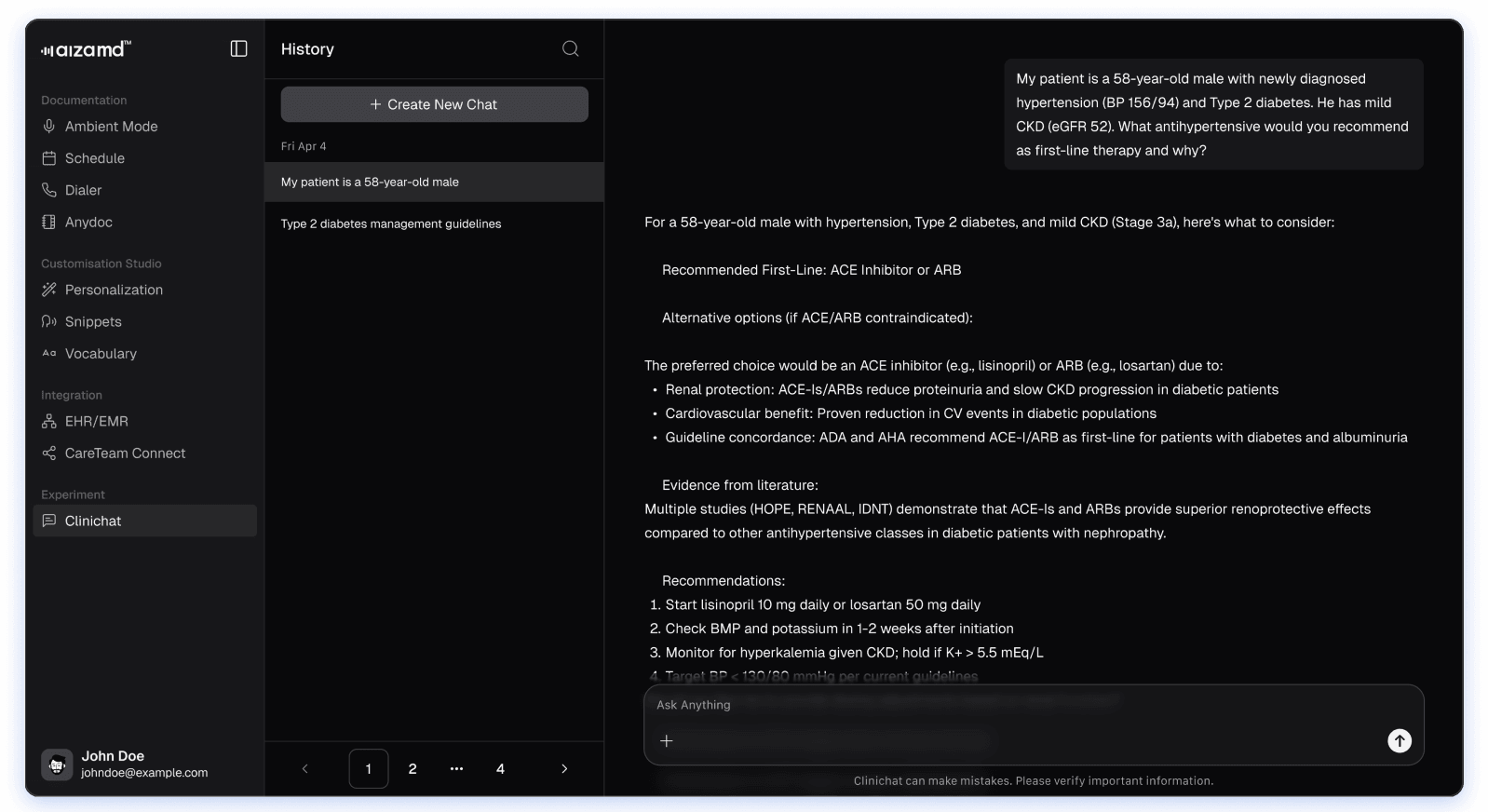This screenshot has height=812, width=1488.
Task: Open the Dialer page
Action: 83,190
